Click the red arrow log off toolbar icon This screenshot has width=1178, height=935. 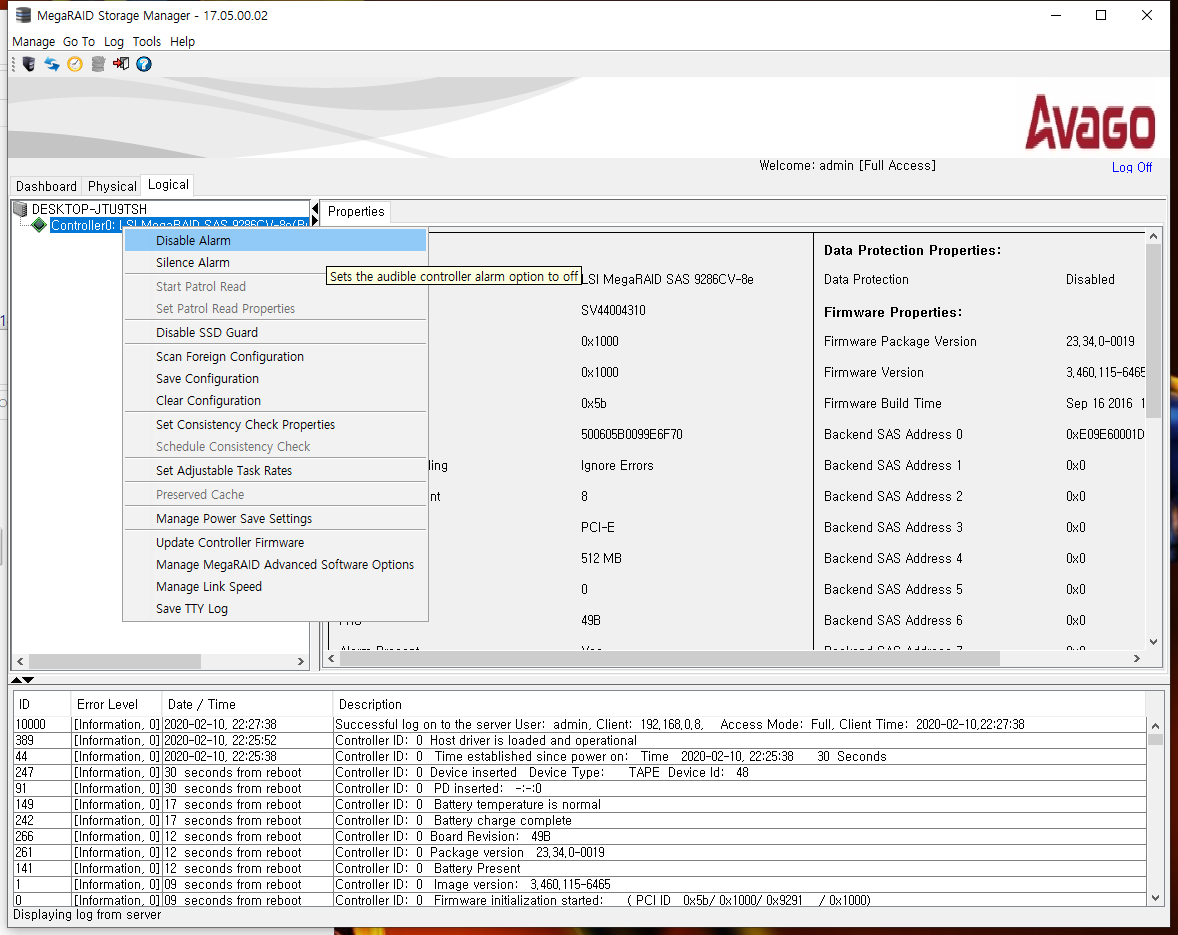121,64
